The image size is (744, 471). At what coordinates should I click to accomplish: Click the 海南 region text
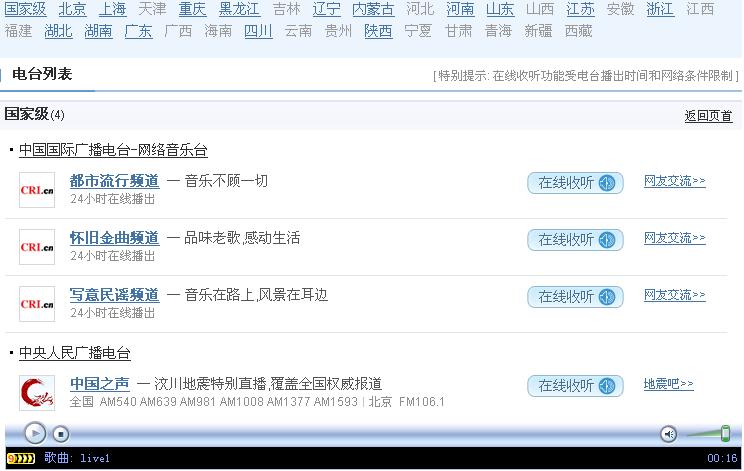(218, 31)
